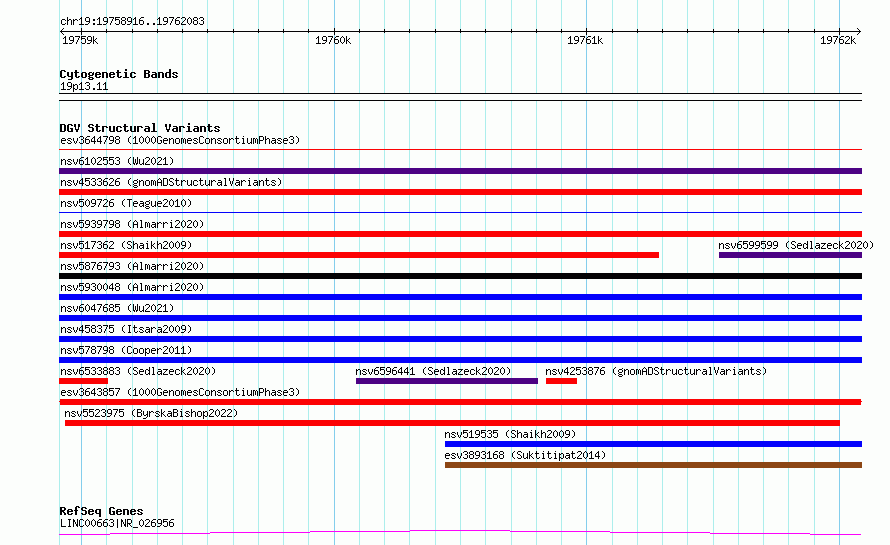The image size is (890, 545).
Task: Open the nsv6102553 (Wu2021) variant label
Action: pos(117,161)
